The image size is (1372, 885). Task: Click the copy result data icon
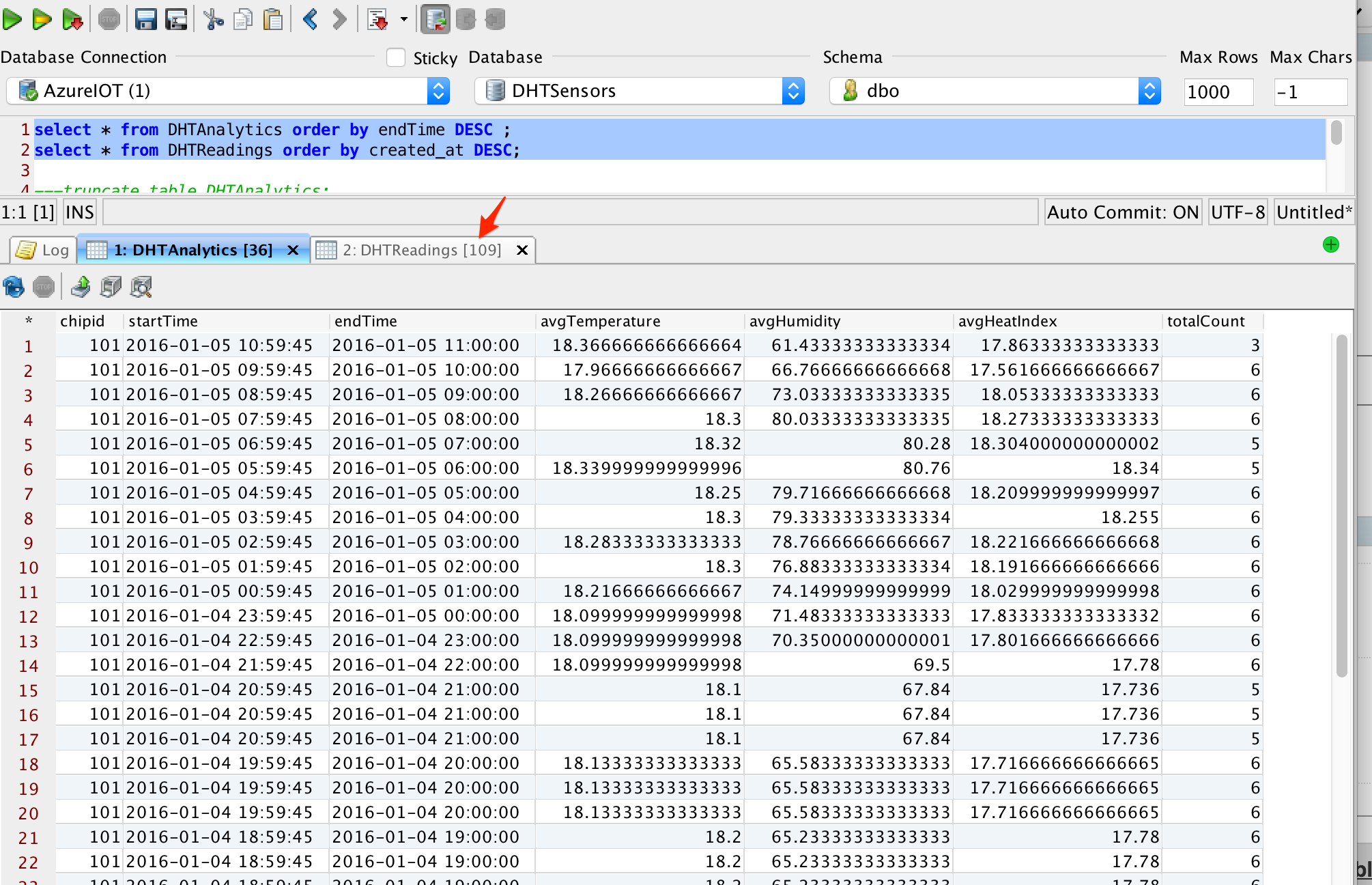click(x=111, y=287)
